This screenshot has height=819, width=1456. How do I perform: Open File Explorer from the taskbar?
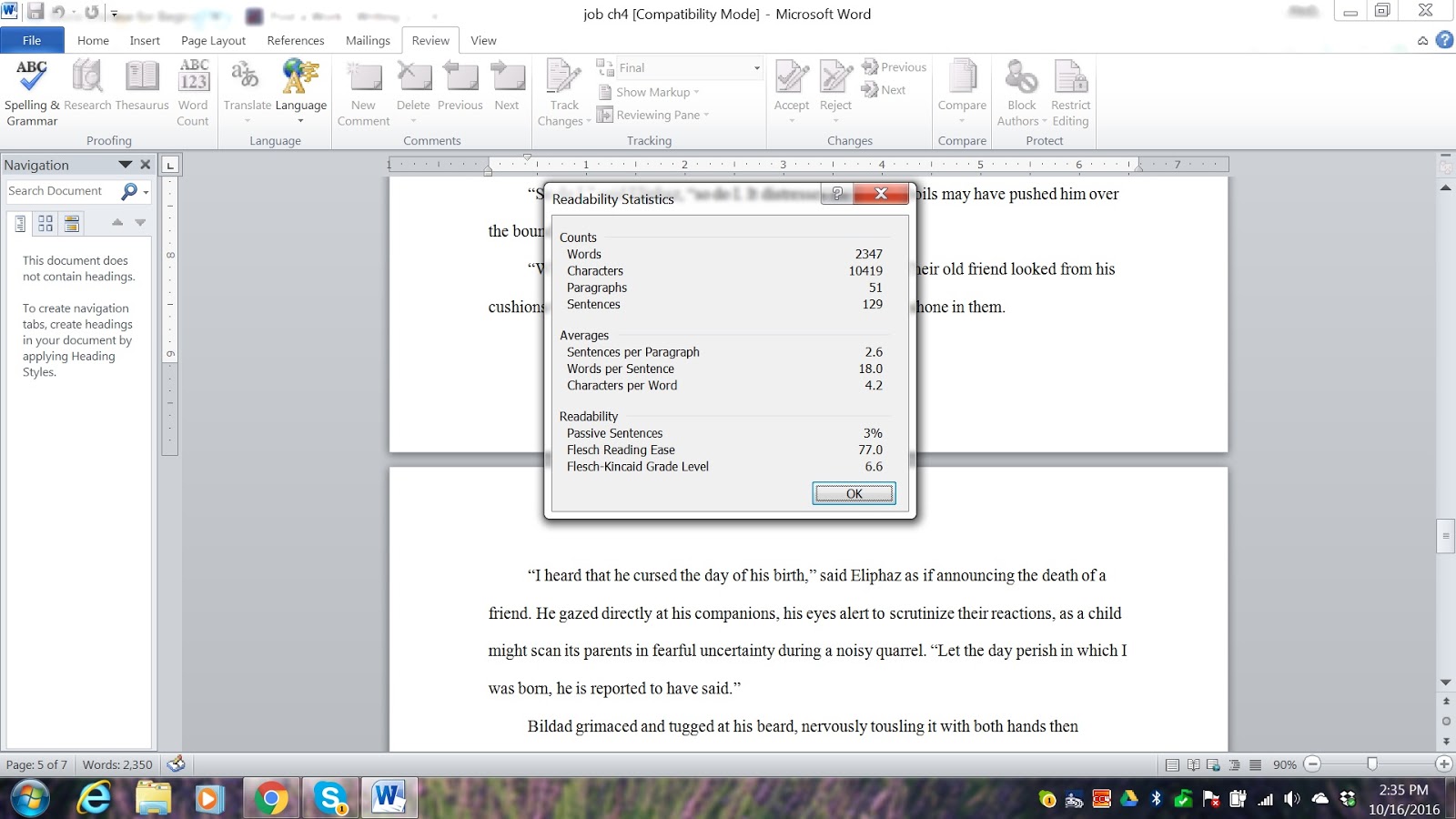point(153,798)
